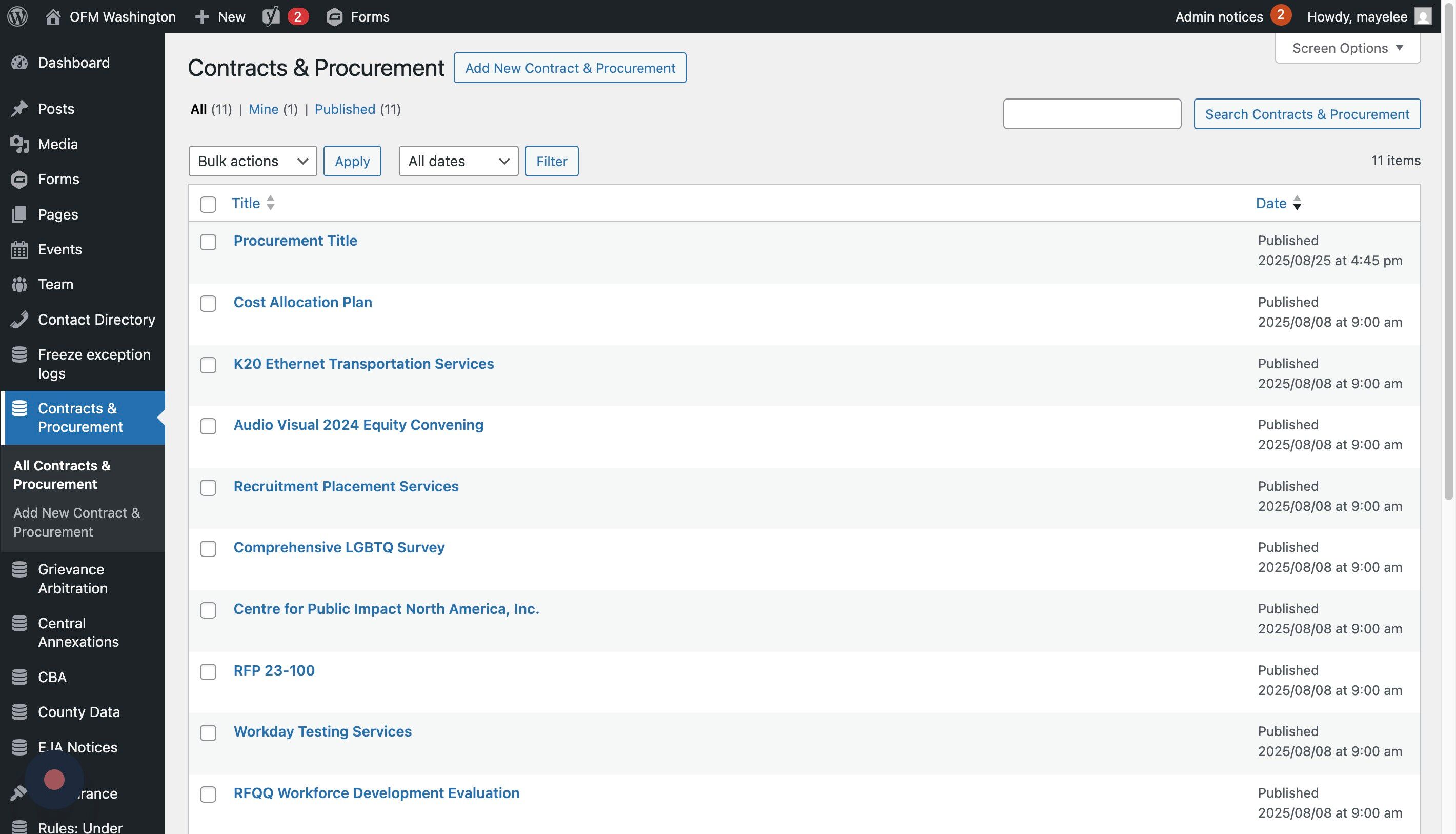Select the RFP 23-100 checkbox
Viewport: 1456px width, 834px height.
tap(208, 672)
